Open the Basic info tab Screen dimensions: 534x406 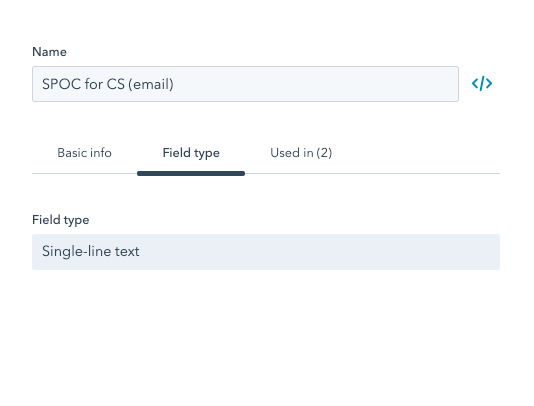pos(84,153)
